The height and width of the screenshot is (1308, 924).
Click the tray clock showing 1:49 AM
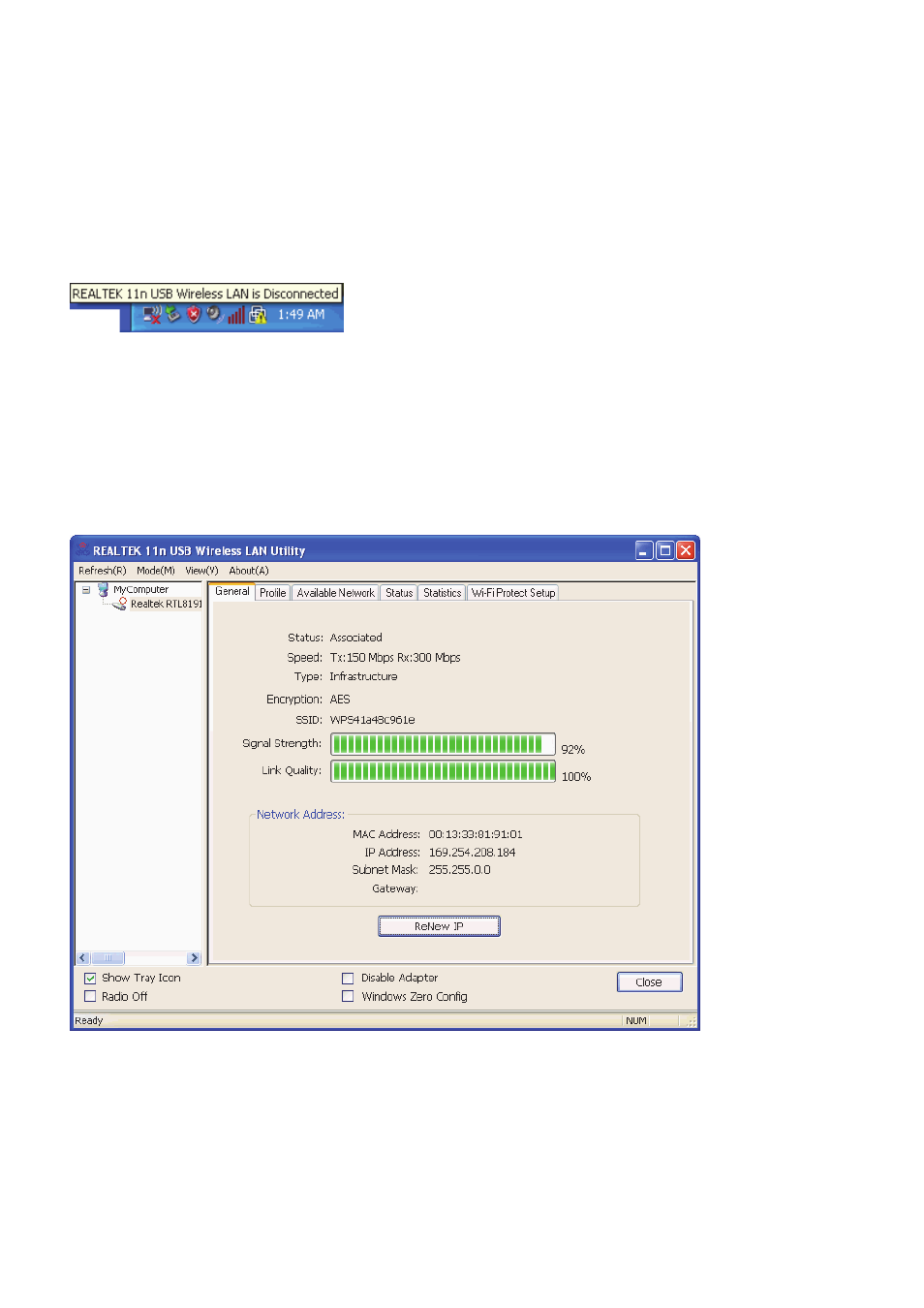tap(301, 315)
